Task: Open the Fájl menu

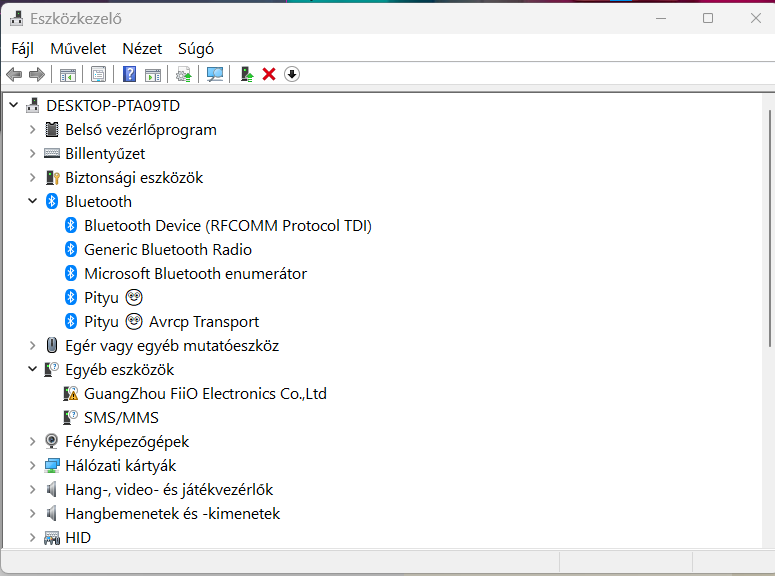Action: (x=22, y=48)
